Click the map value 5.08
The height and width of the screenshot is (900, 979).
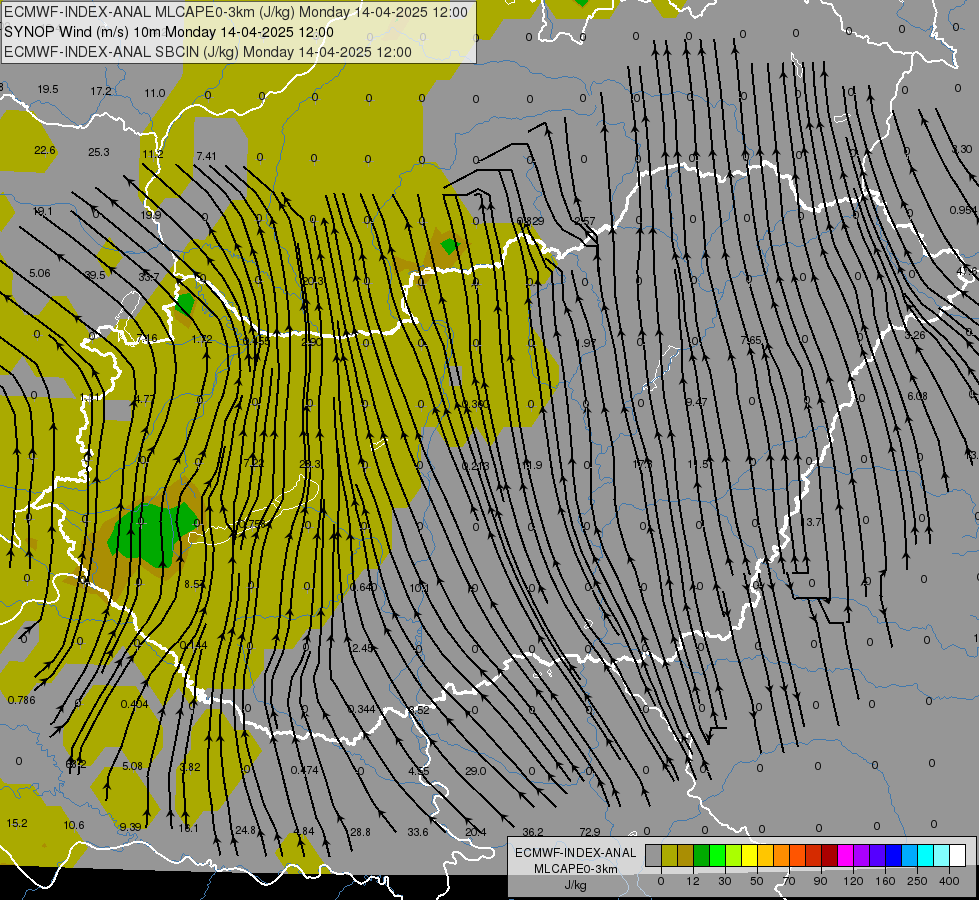coord(132,766)
